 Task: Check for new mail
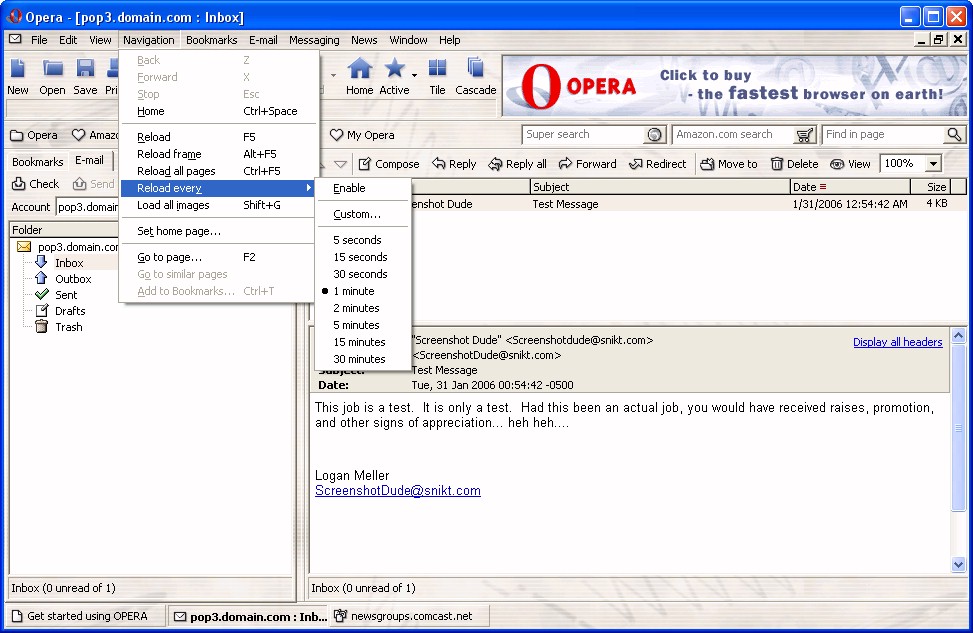[x=36, y=184]
